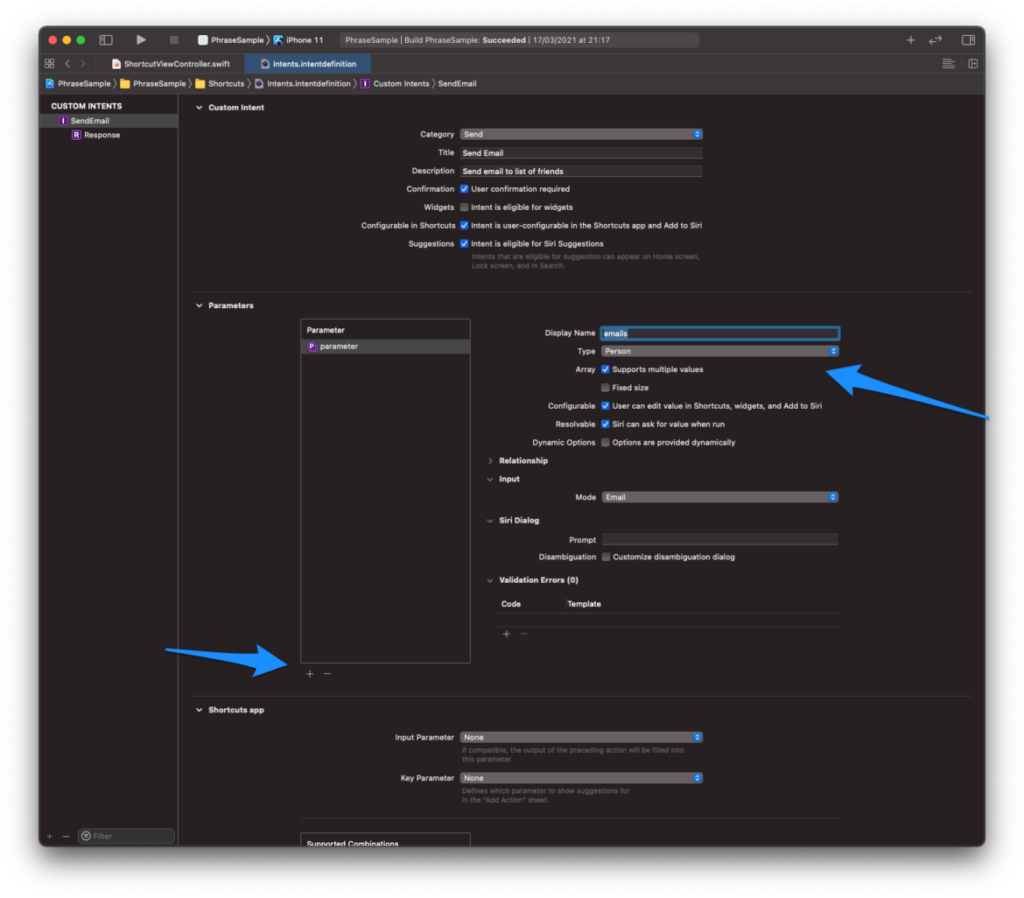Click the Display Name emails field
This screenshot has height=898, width=1024.
tap(720, 333)
